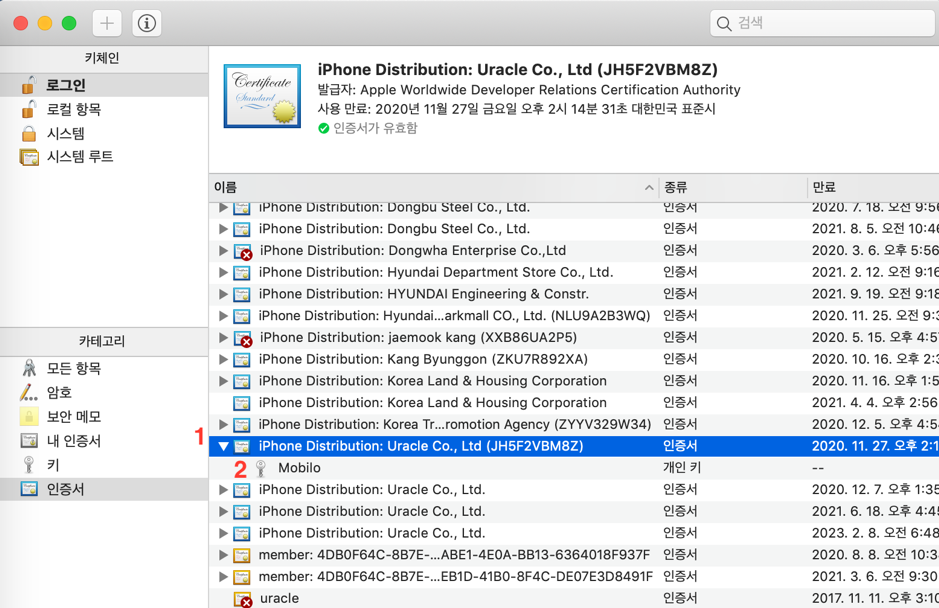Select the Hyundai...arkmall CO., Ltd. (NLU9A2B3WQ) name
939x608 pixels.
click(455, 316)
